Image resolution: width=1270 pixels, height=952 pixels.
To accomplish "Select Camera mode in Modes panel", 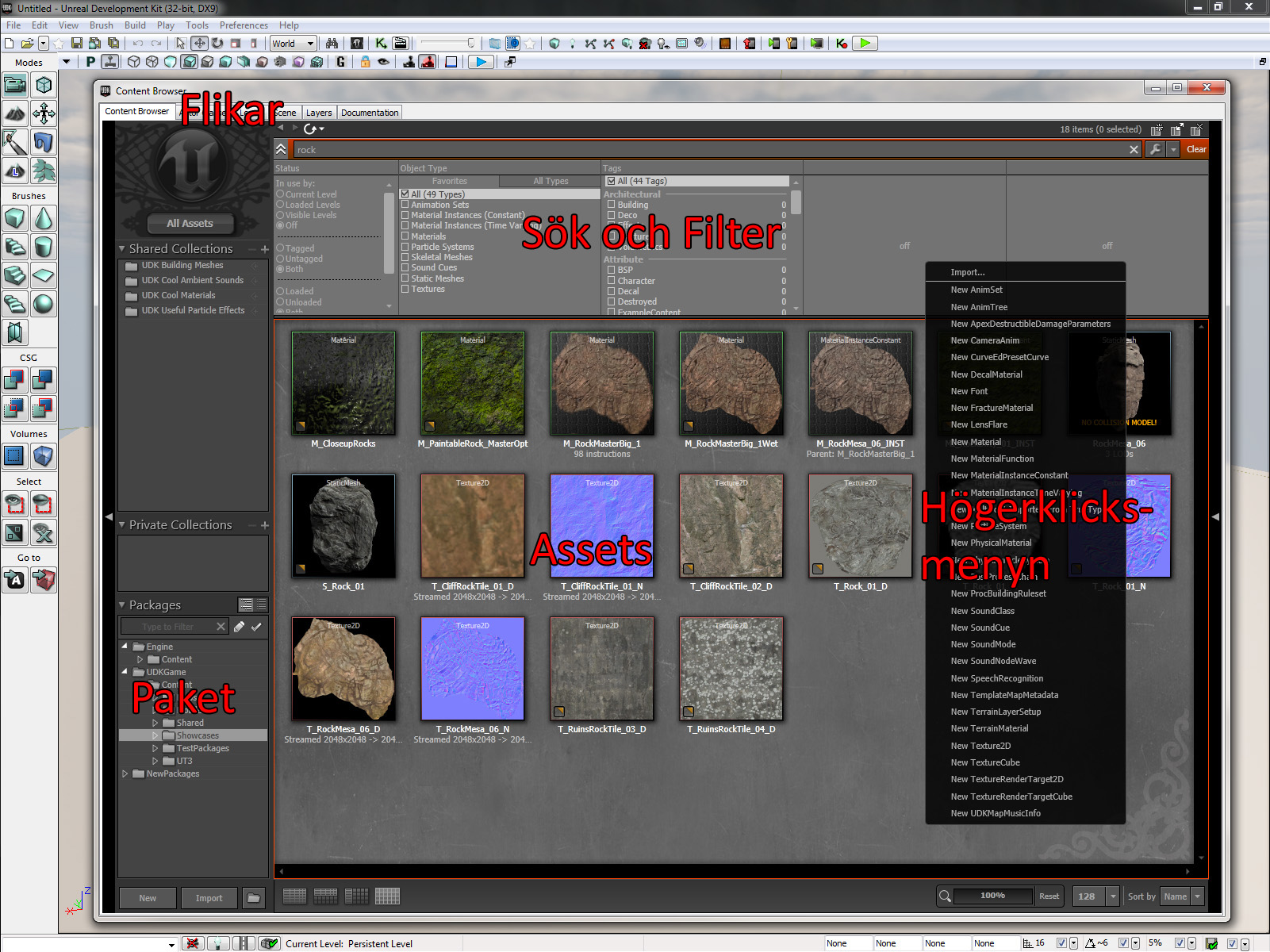I will 15,84.
